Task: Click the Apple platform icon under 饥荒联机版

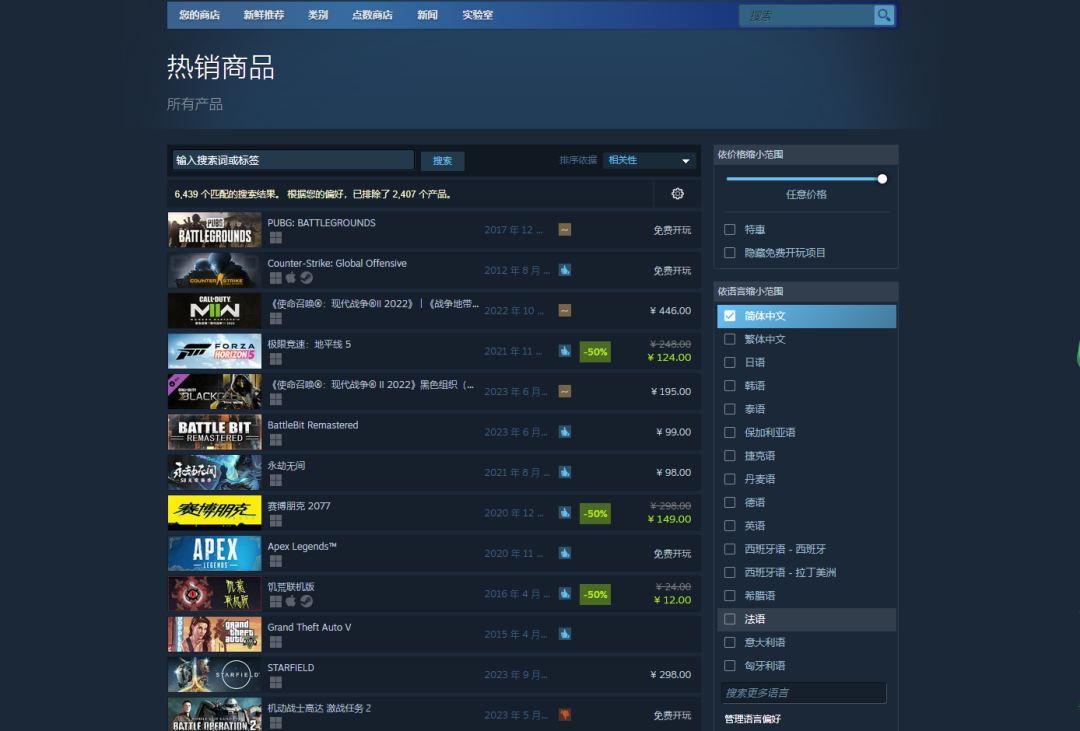Action: (291, 601)
